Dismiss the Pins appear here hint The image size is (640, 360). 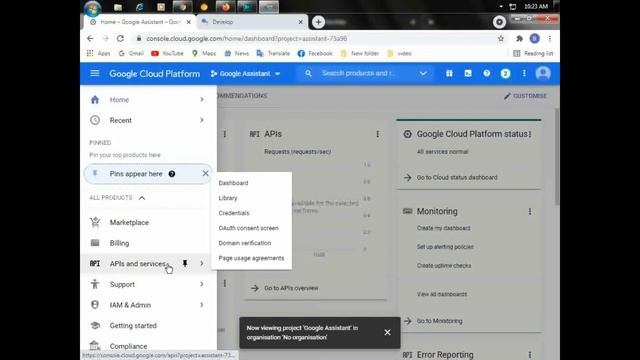[205, 173]
